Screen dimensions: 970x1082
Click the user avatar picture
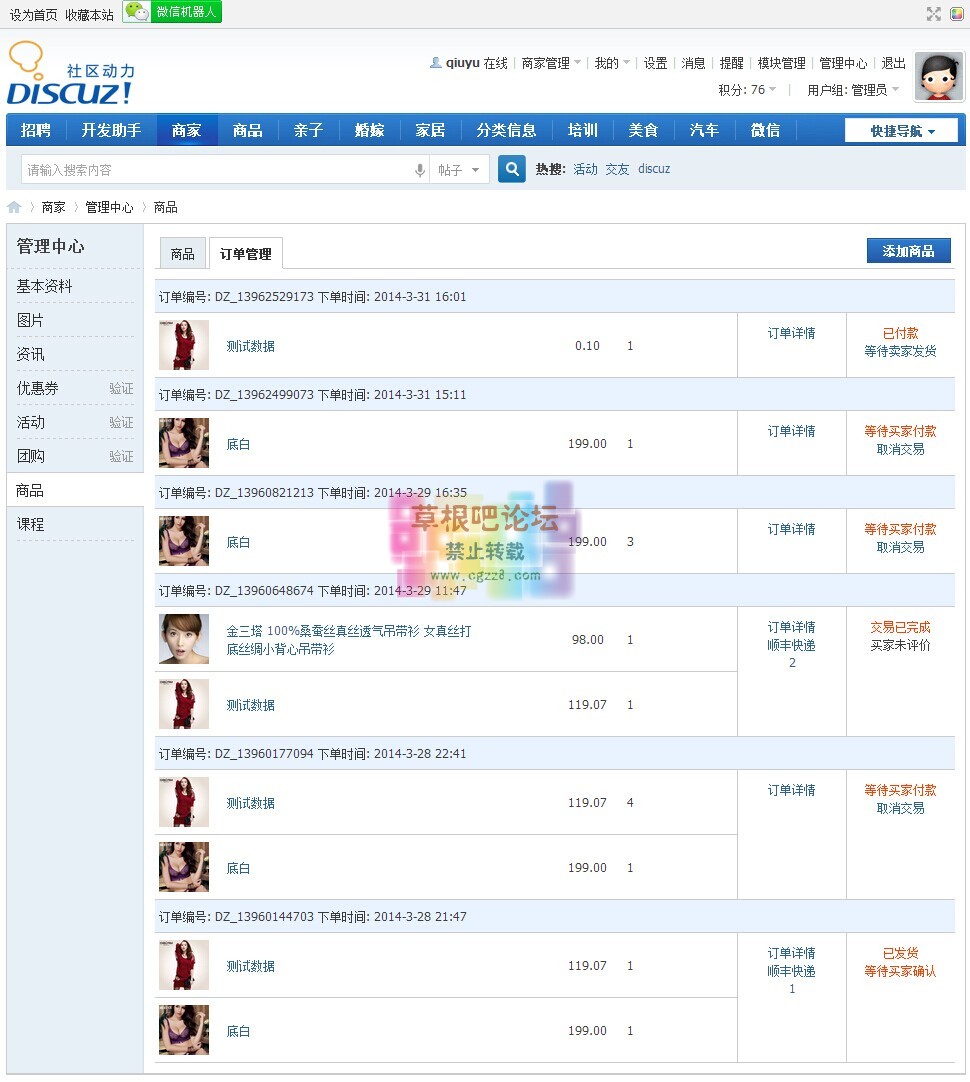coord(939,77)
